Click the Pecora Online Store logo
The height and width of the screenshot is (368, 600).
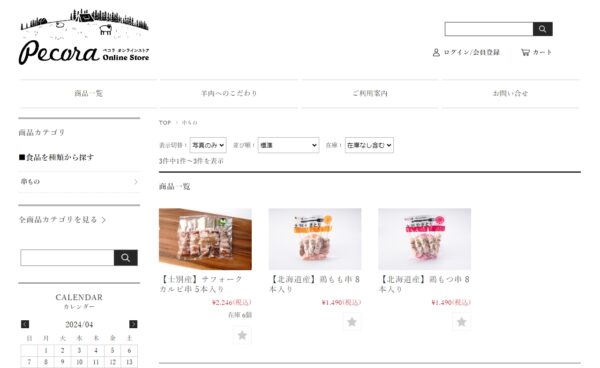click(84, 37)
